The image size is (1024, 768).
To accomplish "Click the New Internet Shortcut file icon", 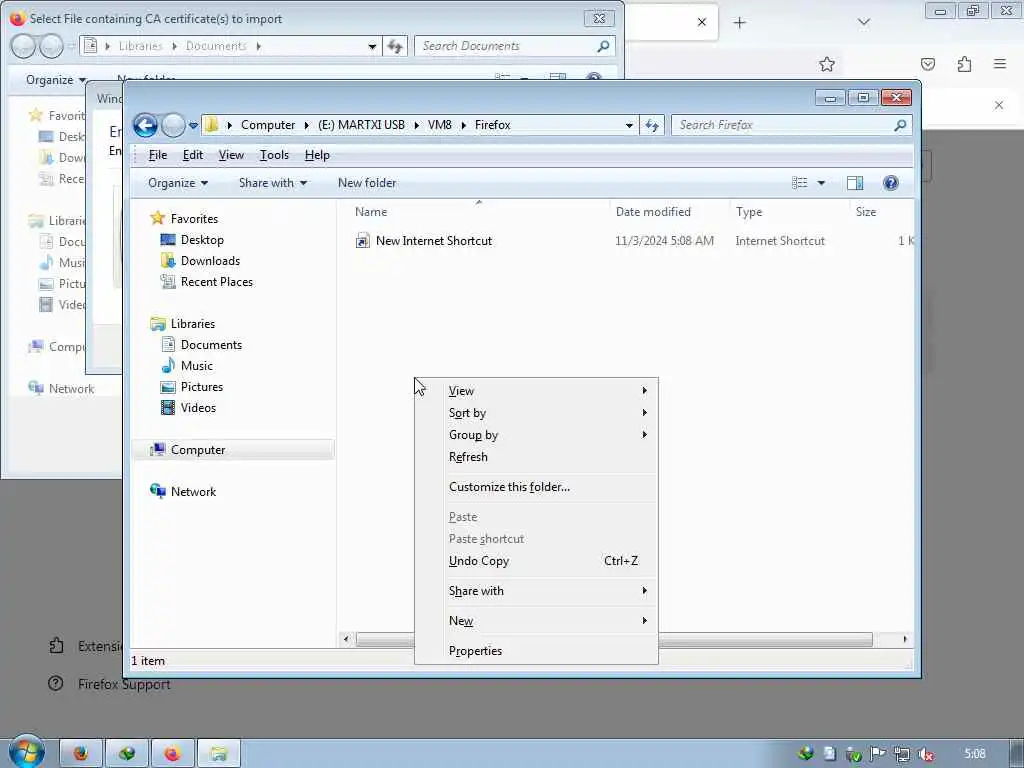I will point(362,241).
